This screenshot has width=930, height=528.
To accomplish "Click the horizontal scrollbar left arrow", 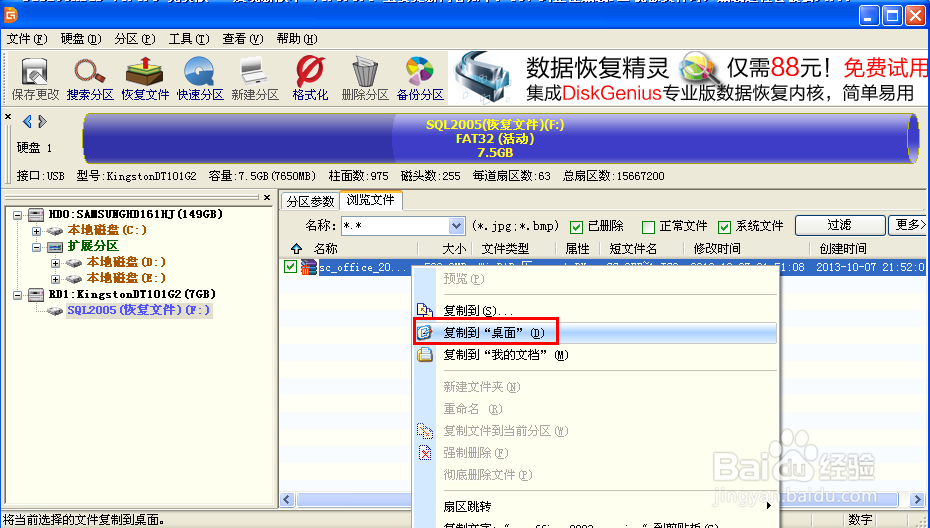I will [x=287, y=500].
